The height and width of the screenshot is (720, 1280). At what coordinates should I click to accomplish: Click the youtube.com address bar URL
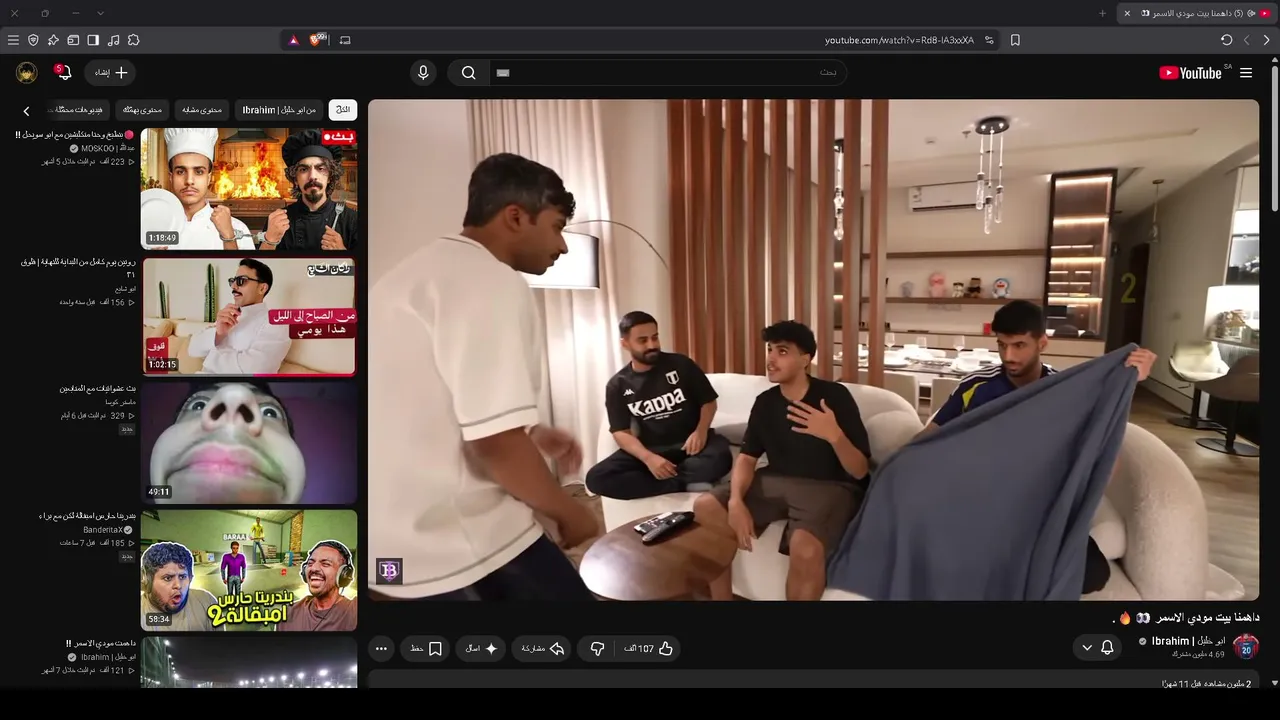click(899, 40)
